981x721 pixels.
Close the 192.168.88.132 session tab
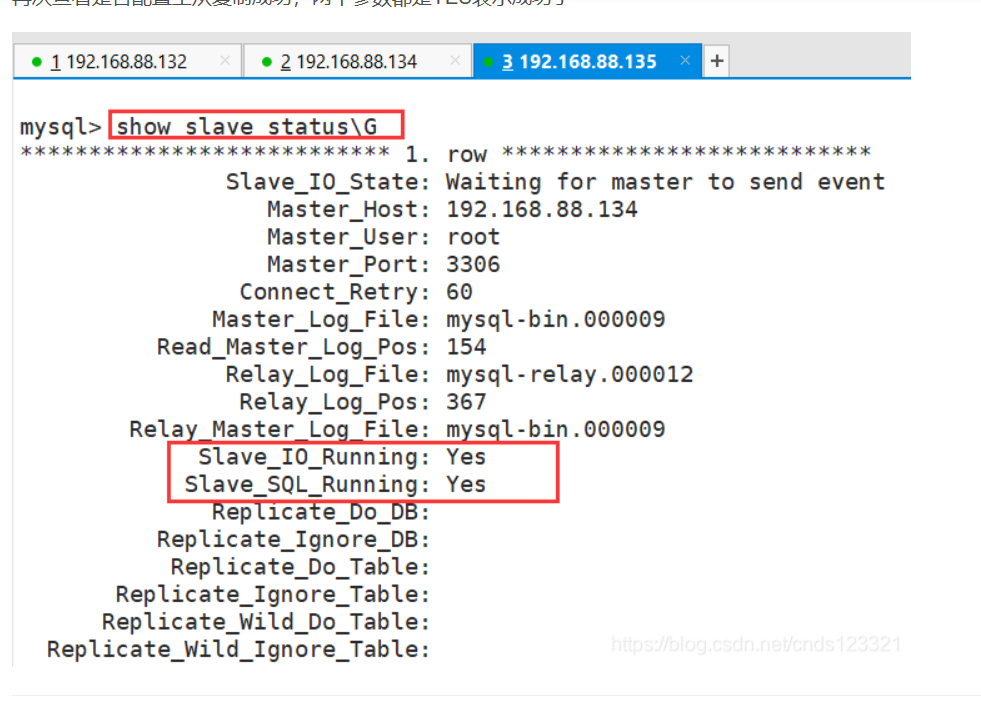(225, 61)
